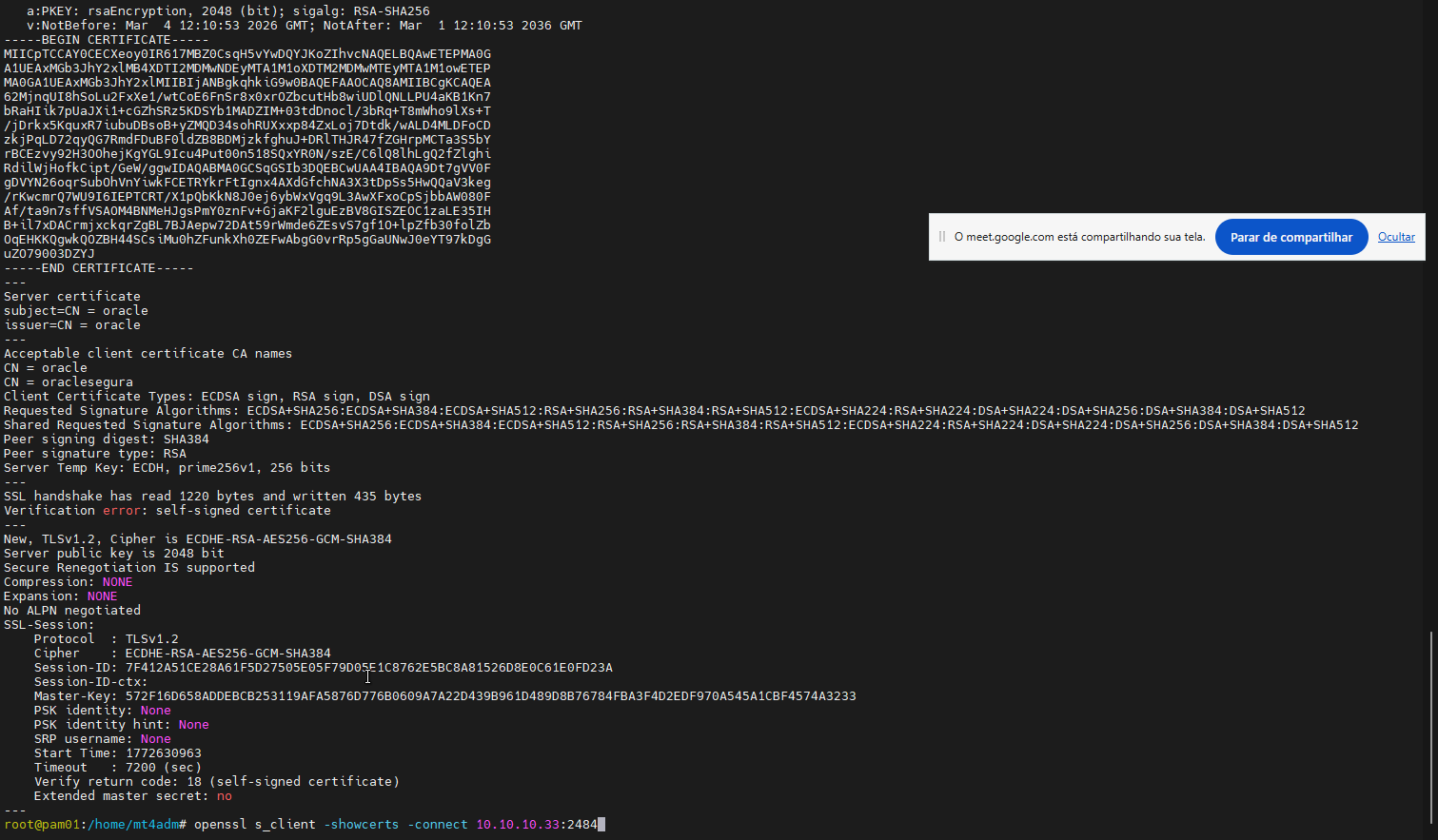Screen dimensions: 1438x840
Task: Click the "Ocultar" link
Action: point(1396,237)
